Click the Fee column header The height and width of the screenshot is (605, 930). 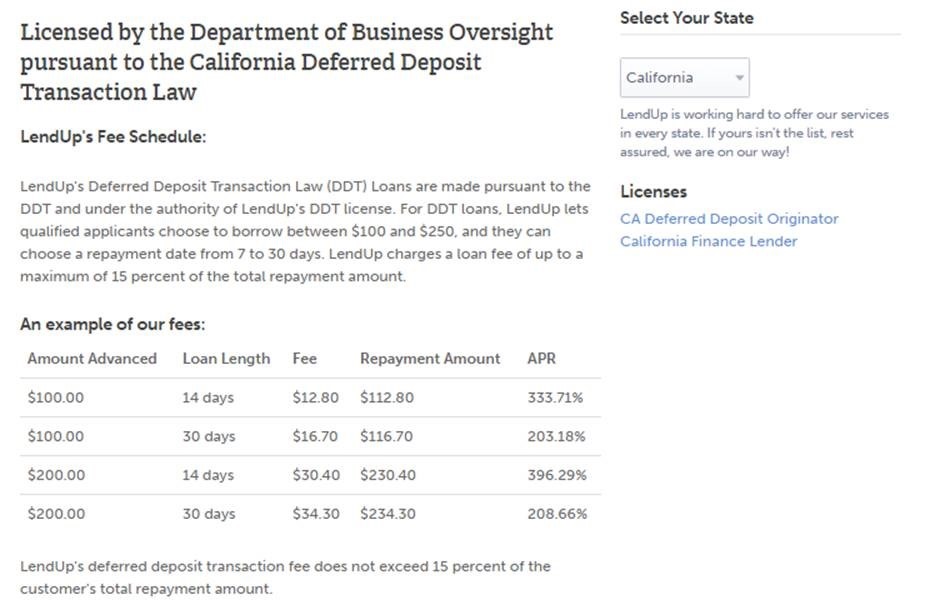click(x=304, y=359)
